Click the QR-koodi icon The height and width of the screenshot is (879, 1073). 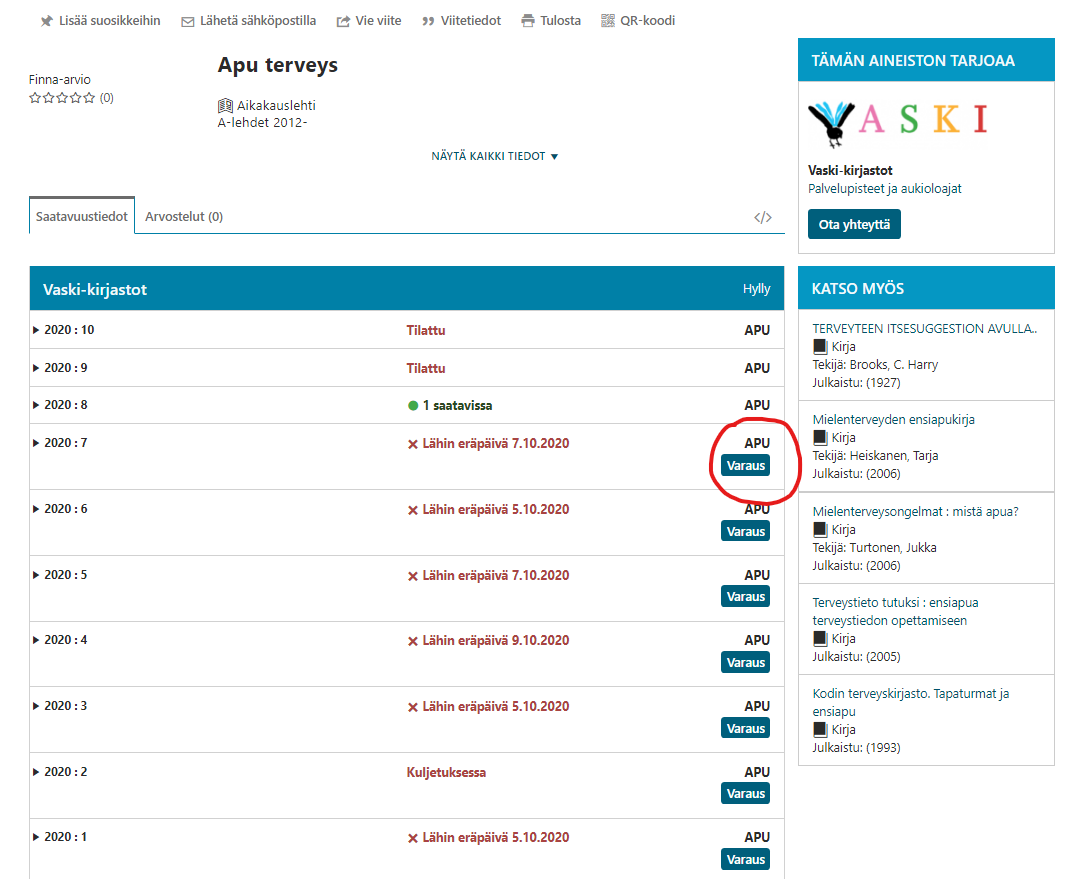coord(608,21)
